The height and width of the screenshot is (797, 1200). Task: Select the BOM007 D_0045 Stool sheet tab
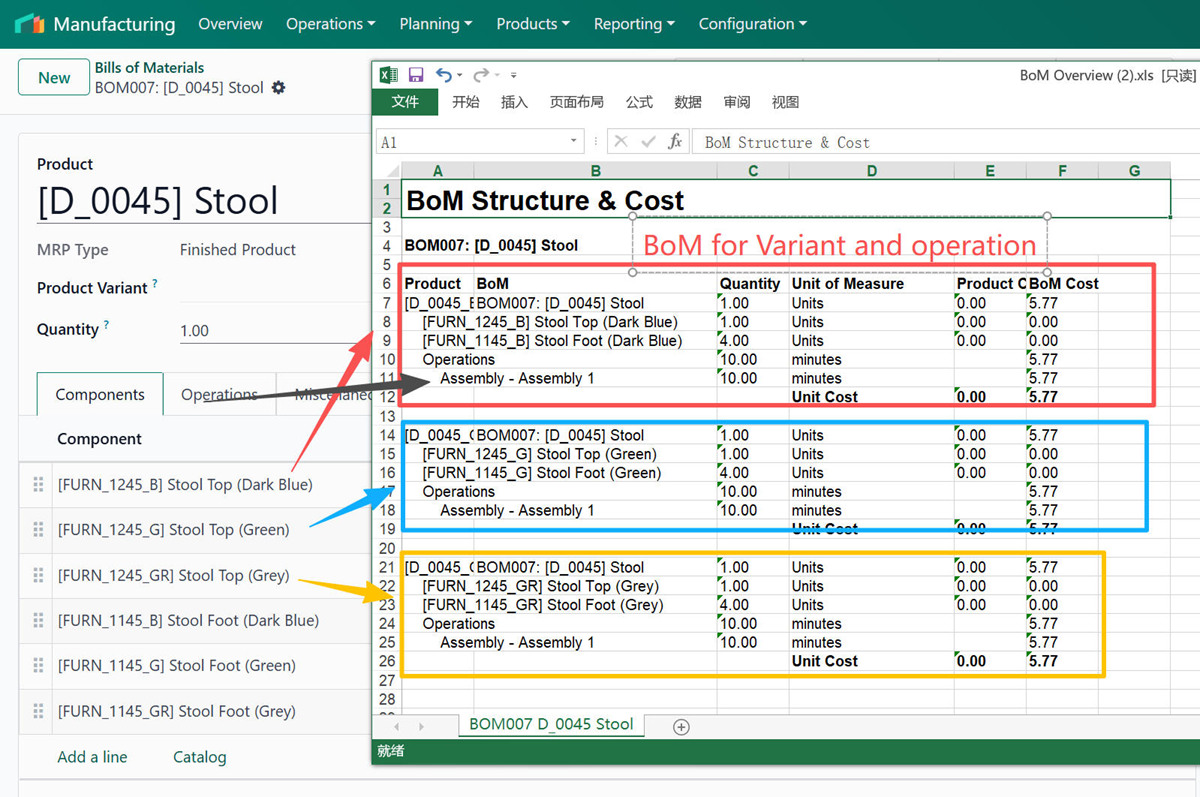click(551, 725)
